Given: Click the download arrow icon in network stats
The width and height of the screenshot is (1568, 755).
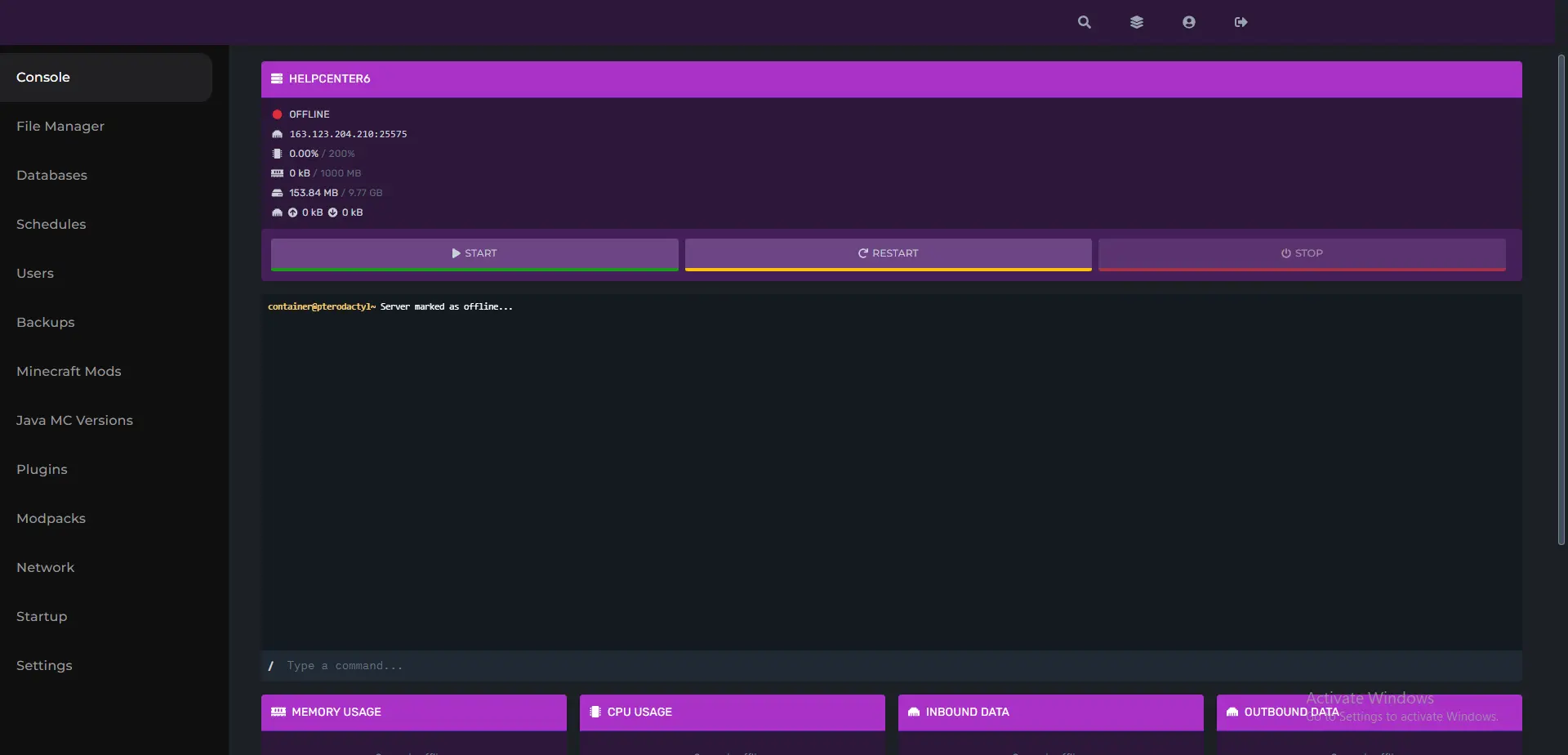Looking at the screenshot, I should pos(332,212).
